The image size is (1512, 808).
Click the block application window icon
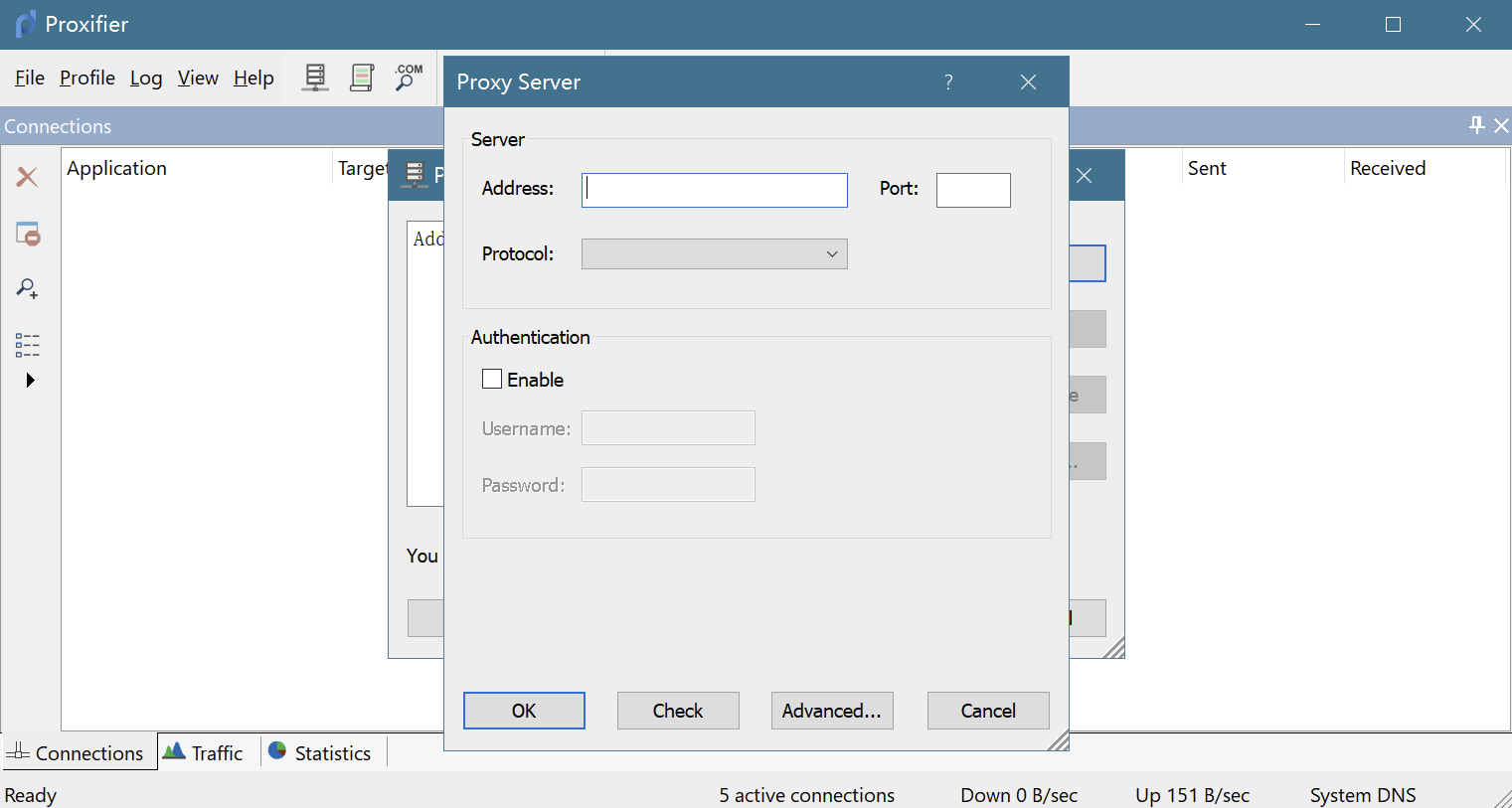28,234
